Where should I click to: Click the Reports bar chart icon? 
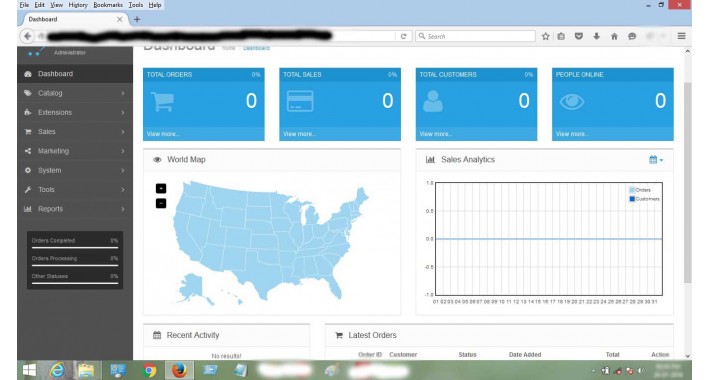tap(28, 209)
